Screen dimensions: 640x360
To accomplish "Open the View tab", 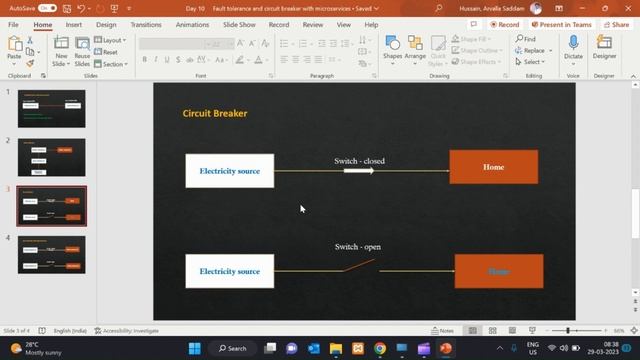I will click(344, 25).
